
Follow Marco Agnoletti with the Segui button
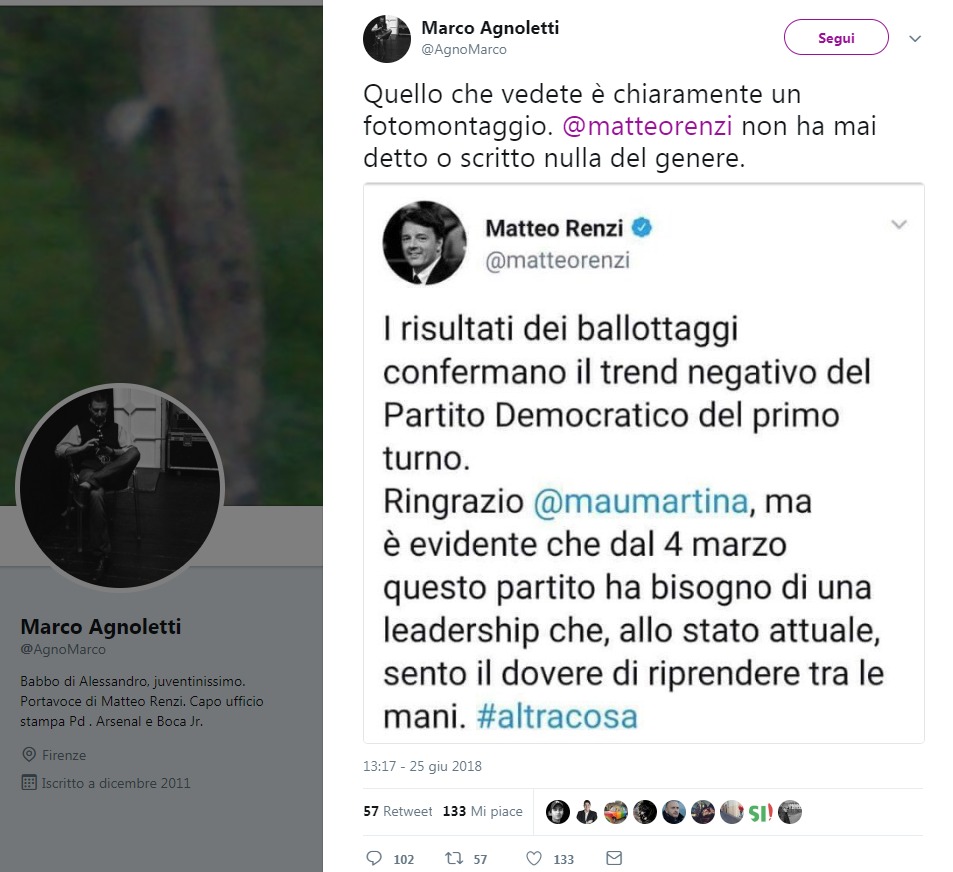[x=836, y=38]
